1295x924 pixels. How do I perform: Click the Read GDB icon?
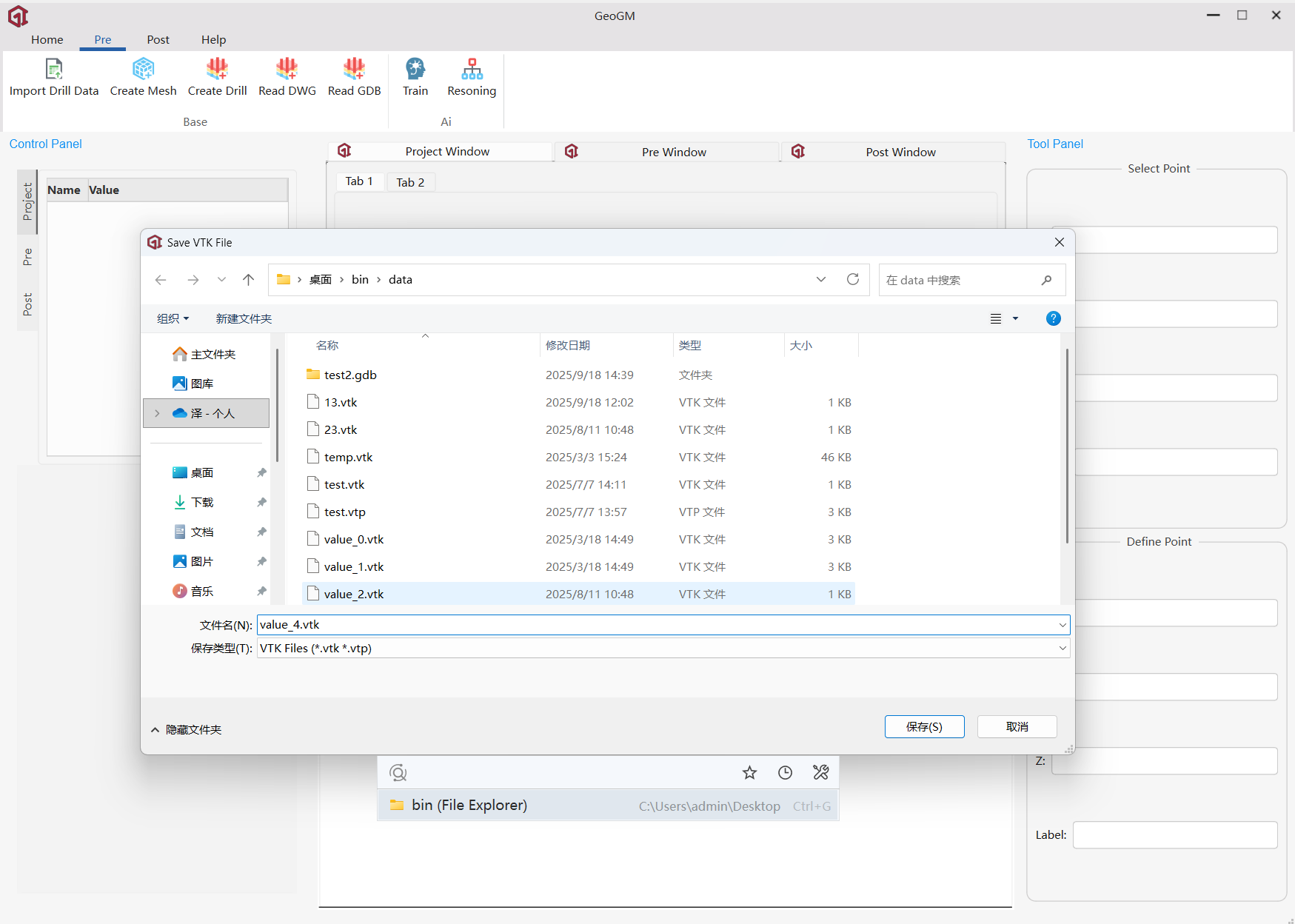point(354,70)
